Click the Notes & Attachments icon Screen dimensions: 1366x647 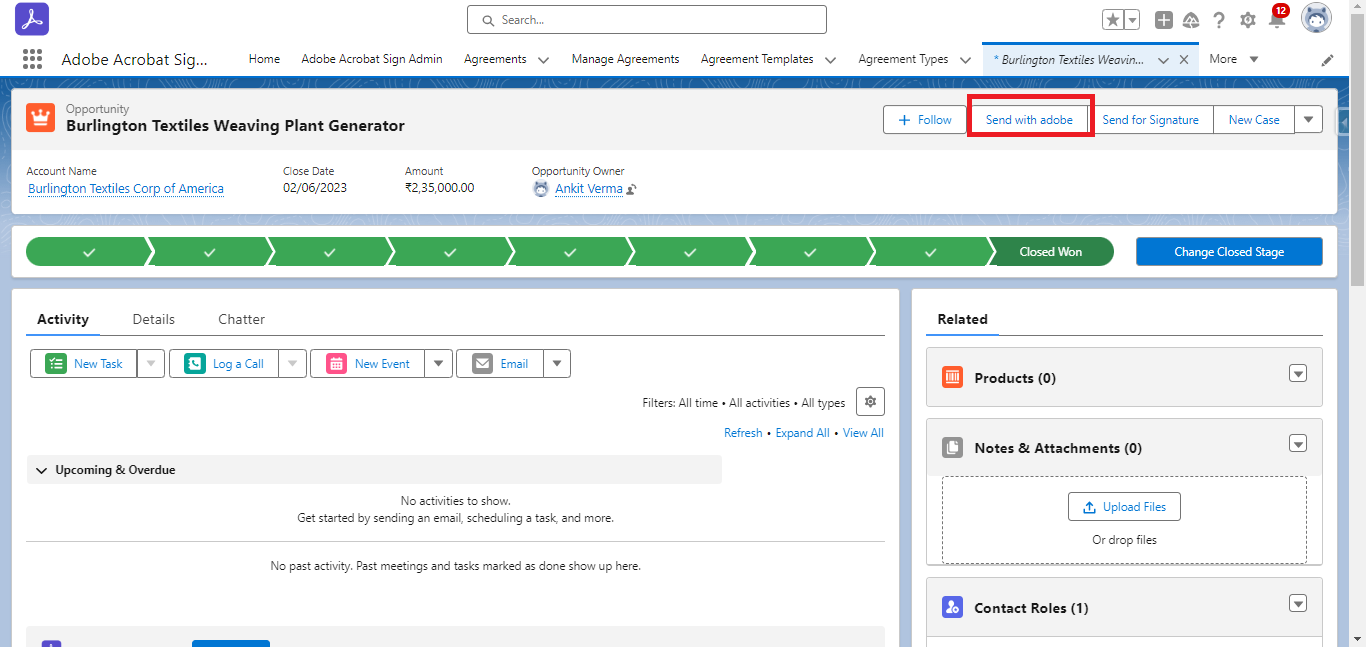pyautogui.click(x=953, y=447)
